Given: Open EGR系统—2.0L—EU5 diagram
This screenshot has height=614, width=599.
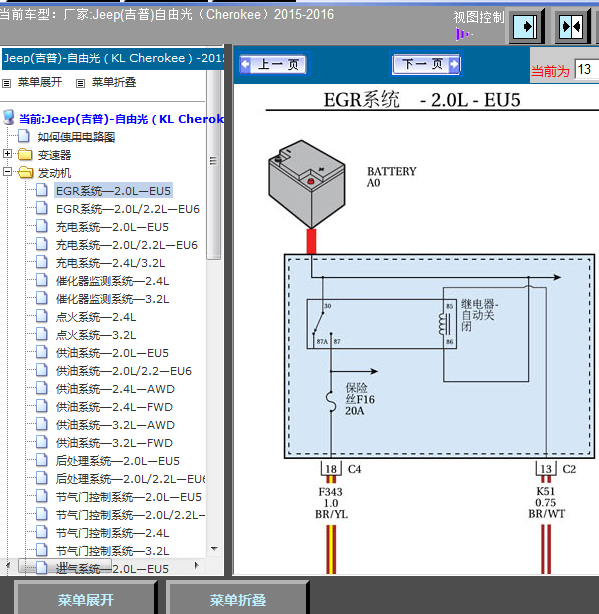Looking at the screenshot, I should [x=113, y=191].
